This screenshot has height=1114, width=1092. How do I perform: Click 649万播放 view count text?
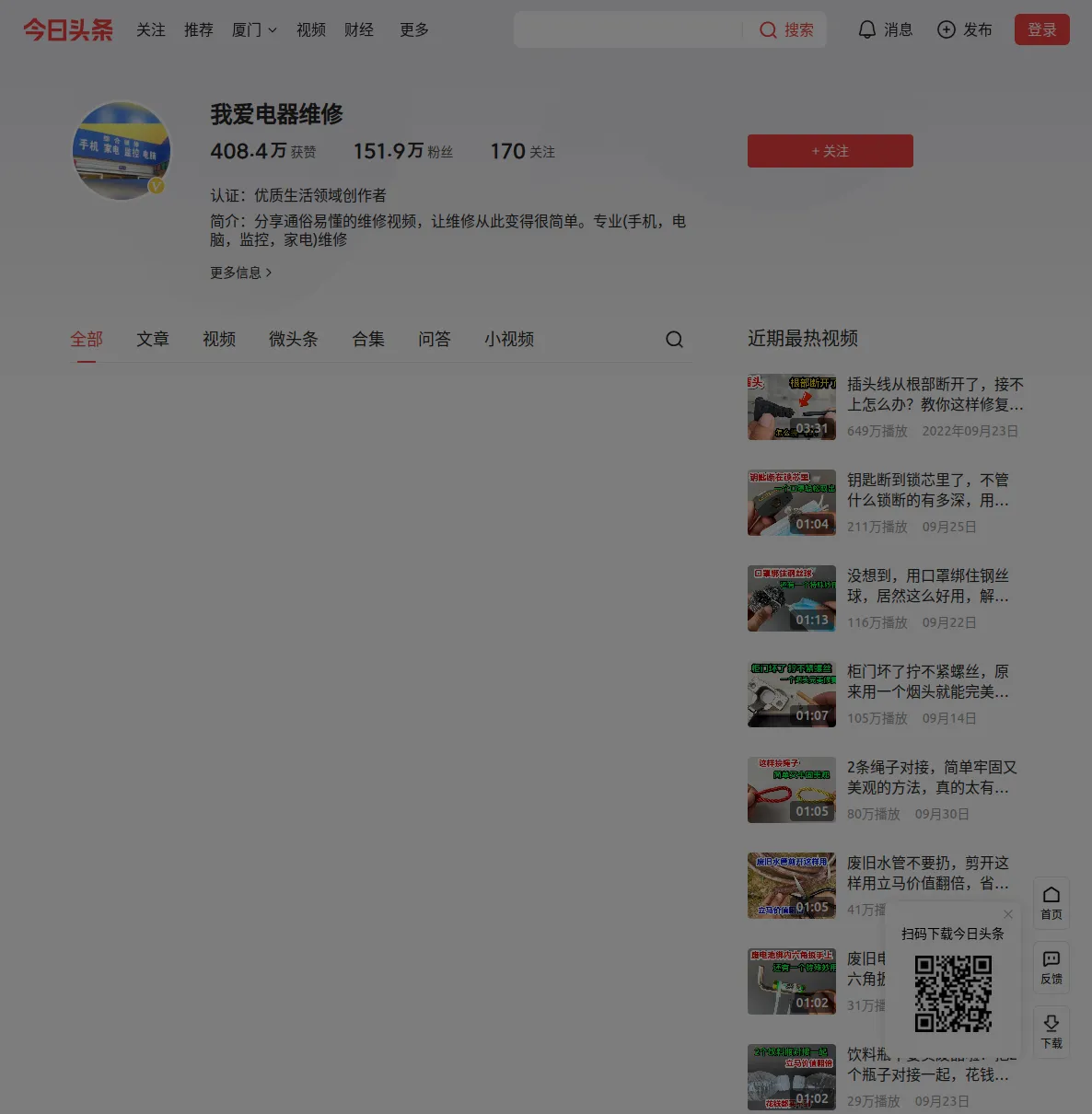877,431
